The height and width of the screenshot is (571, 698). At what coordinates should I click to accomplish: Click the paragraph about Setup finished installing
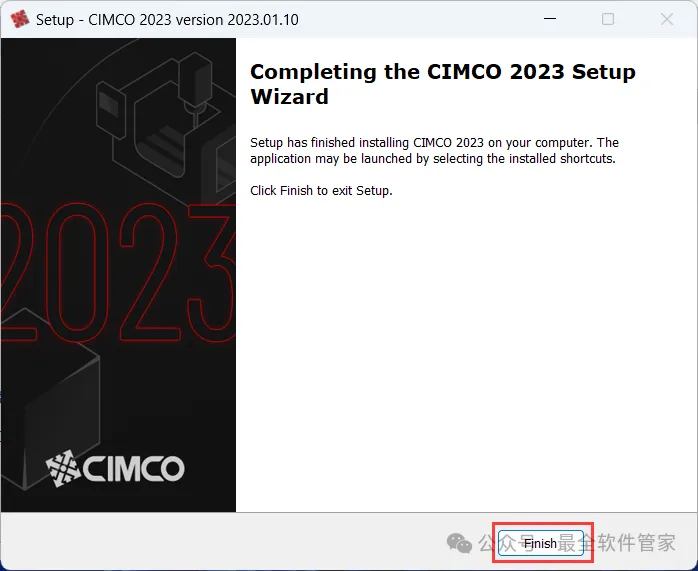(434, 150)
